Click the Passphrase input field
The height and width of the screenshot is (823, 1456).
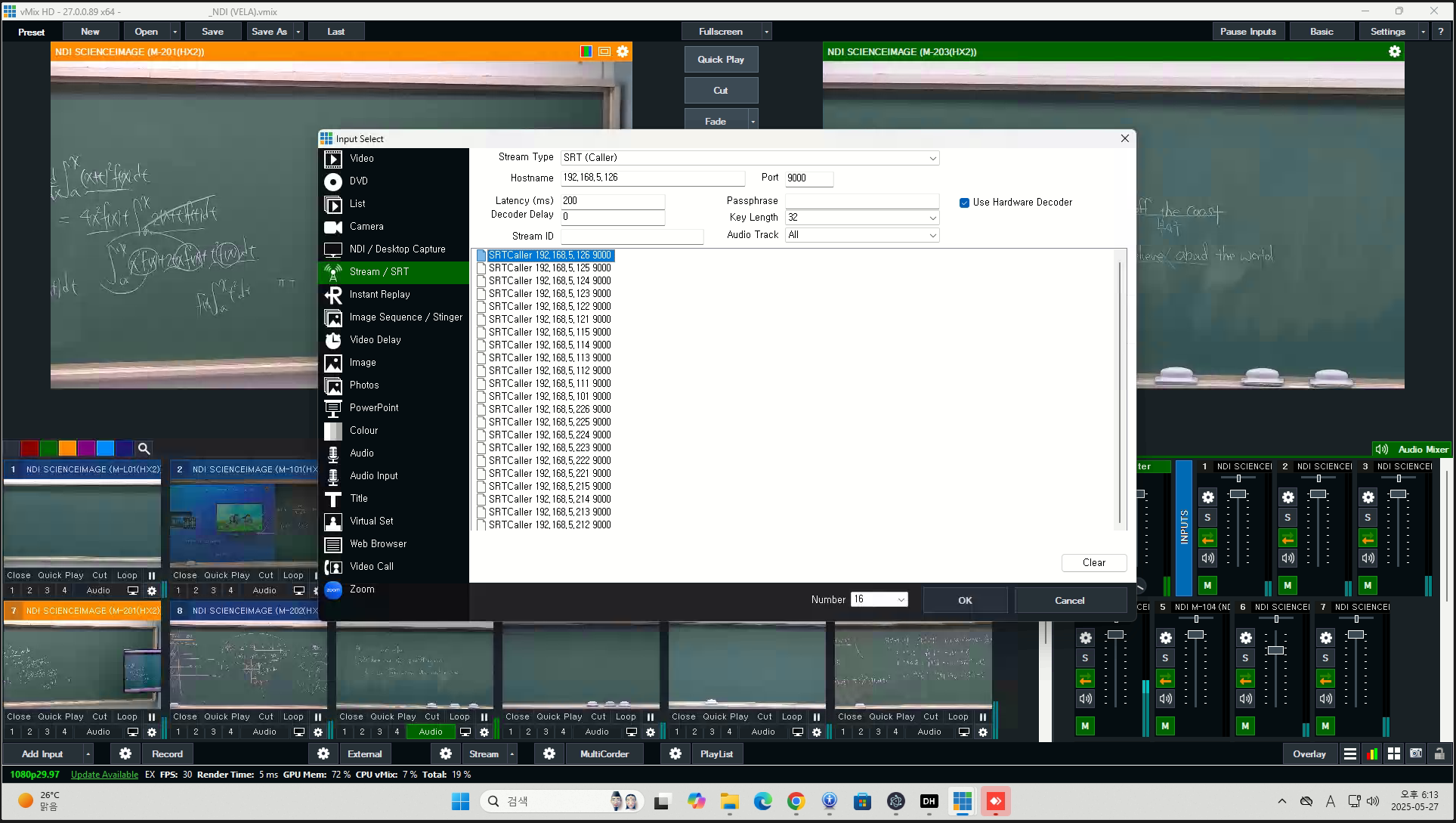click(x=862, y=201)
